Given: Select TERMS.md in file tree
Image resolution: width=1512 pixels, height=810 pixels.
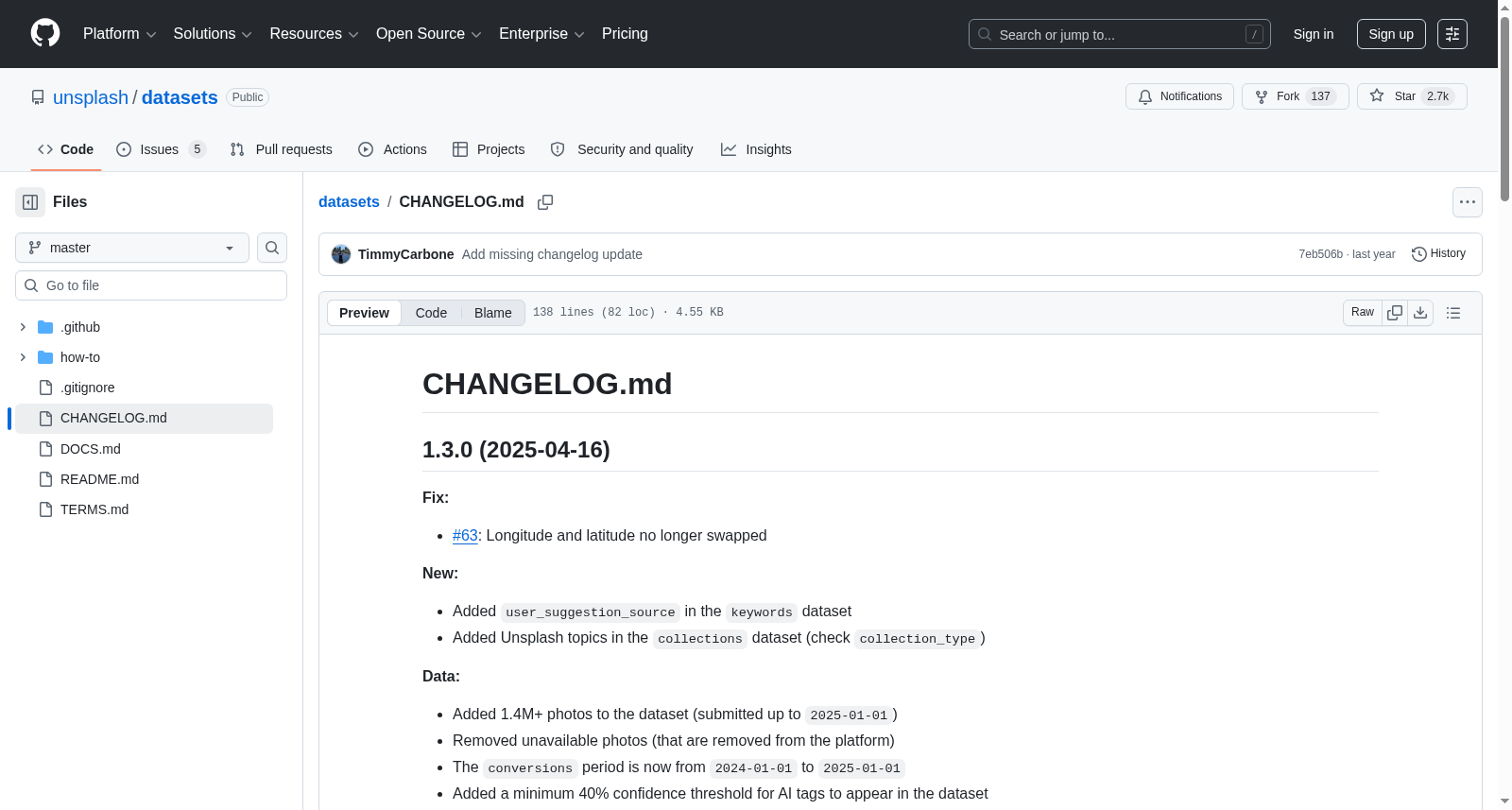Looking at the screenshot, I should (94, 509).
